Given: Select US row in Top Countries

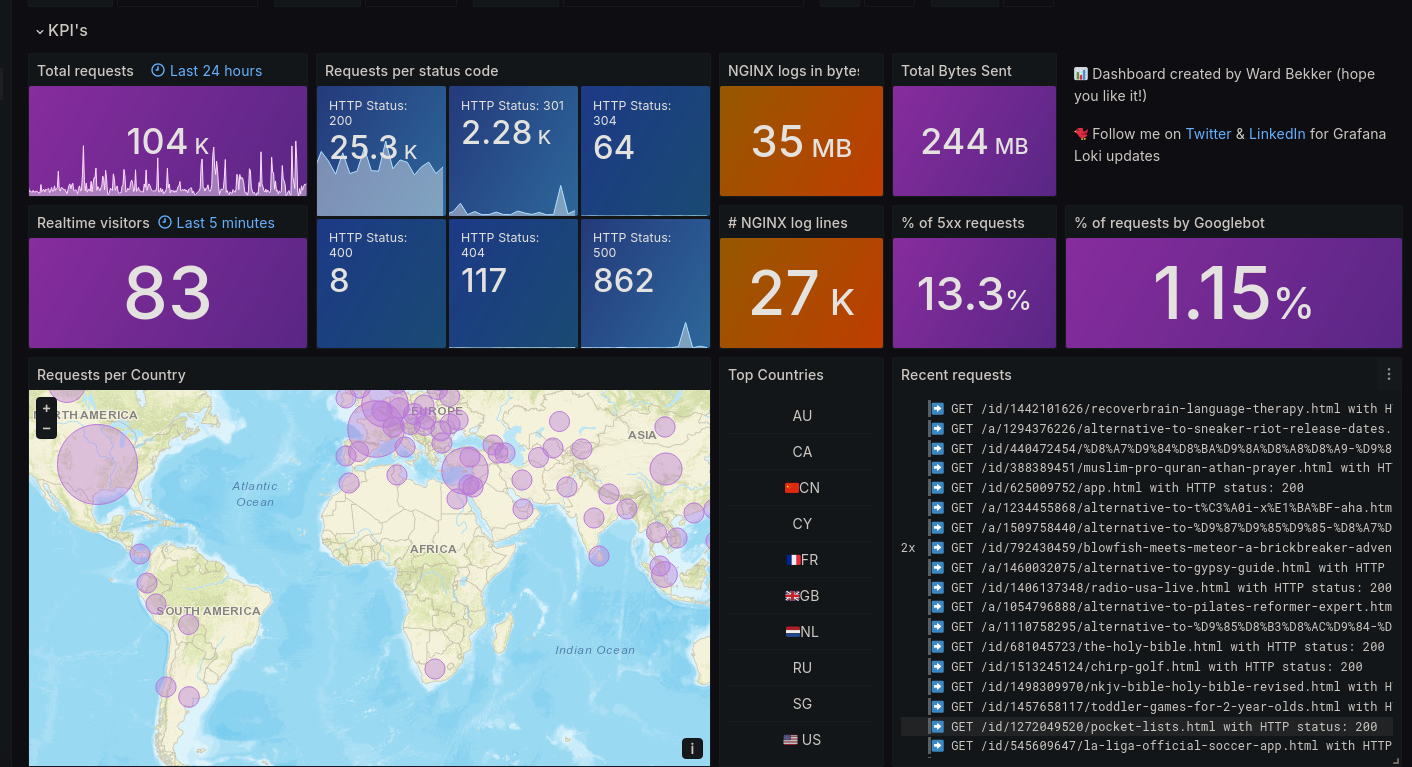Looking at the screenshot, I should point(802,740).
